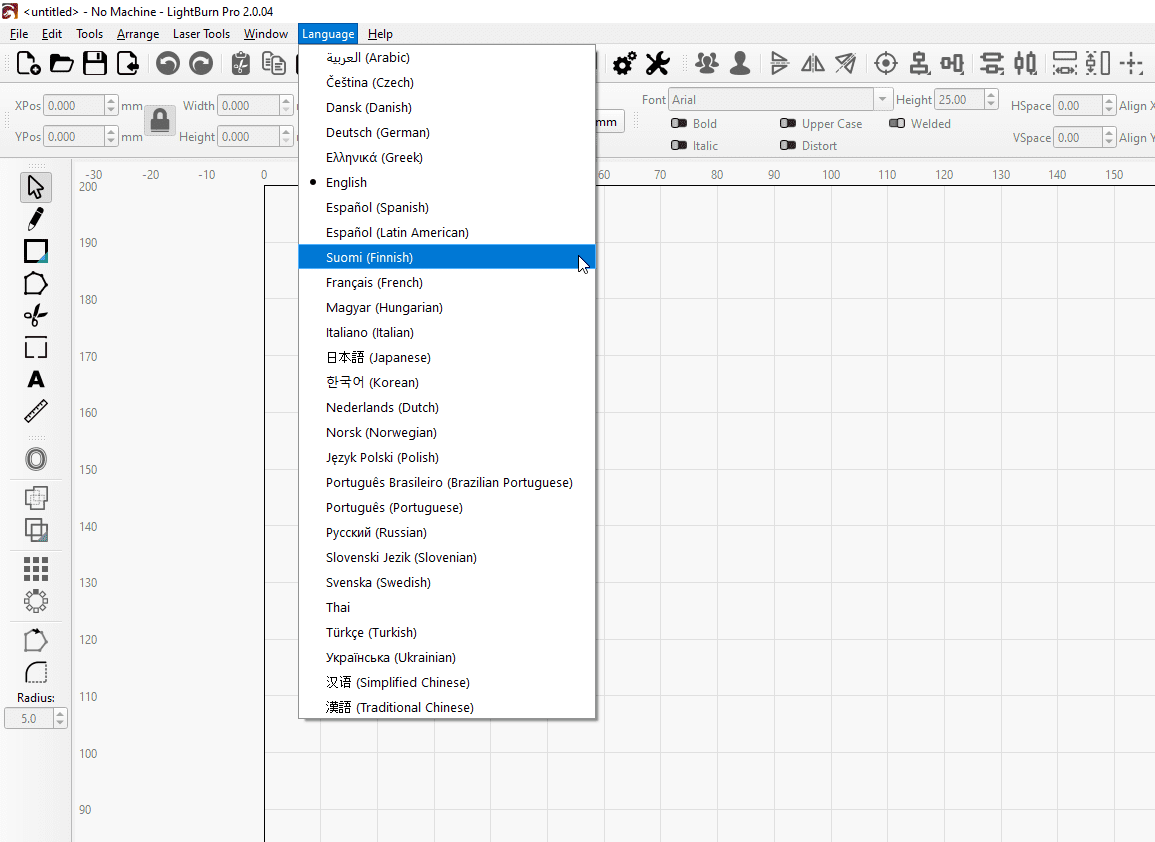Click the New File icon

coord(28,63)
